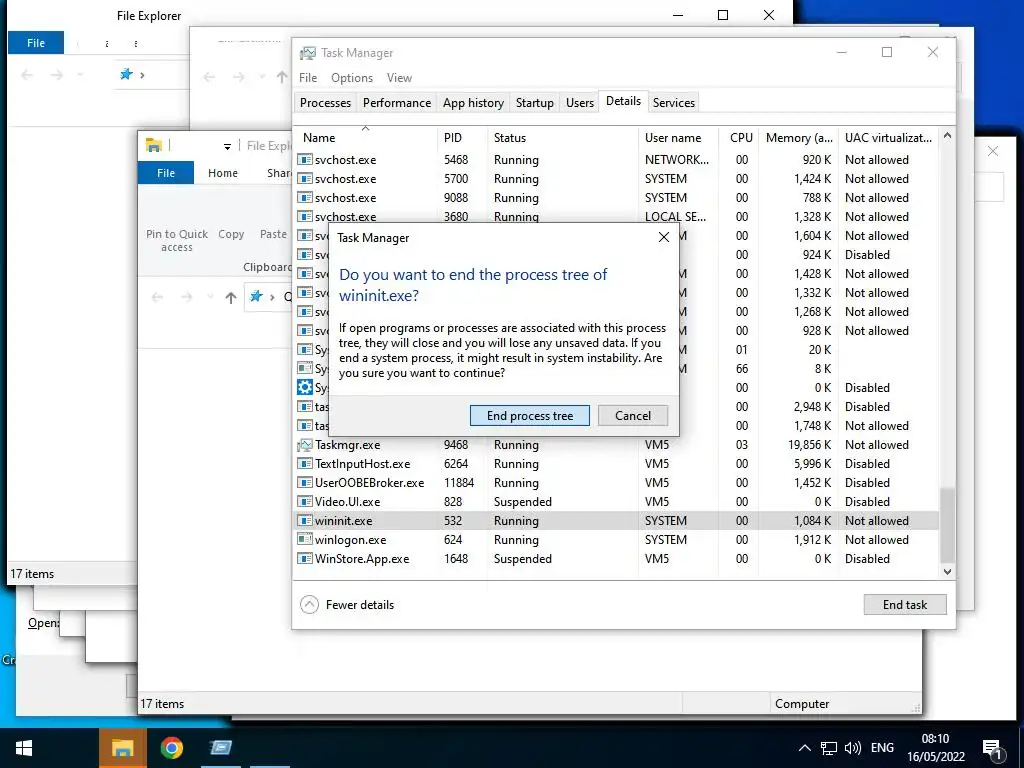Image resolution: width=1024 pixels, height=768 pixels.
Task: Open the View menu in Task Manager
Action: pos(399,78)
